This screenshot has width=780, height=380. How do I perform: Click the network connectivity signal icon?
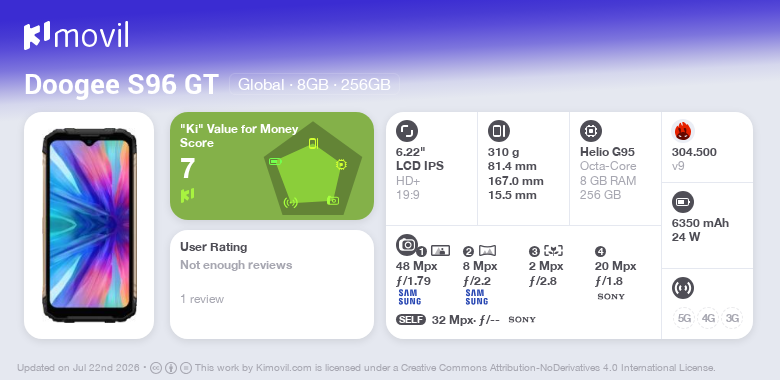pos(683,288)
